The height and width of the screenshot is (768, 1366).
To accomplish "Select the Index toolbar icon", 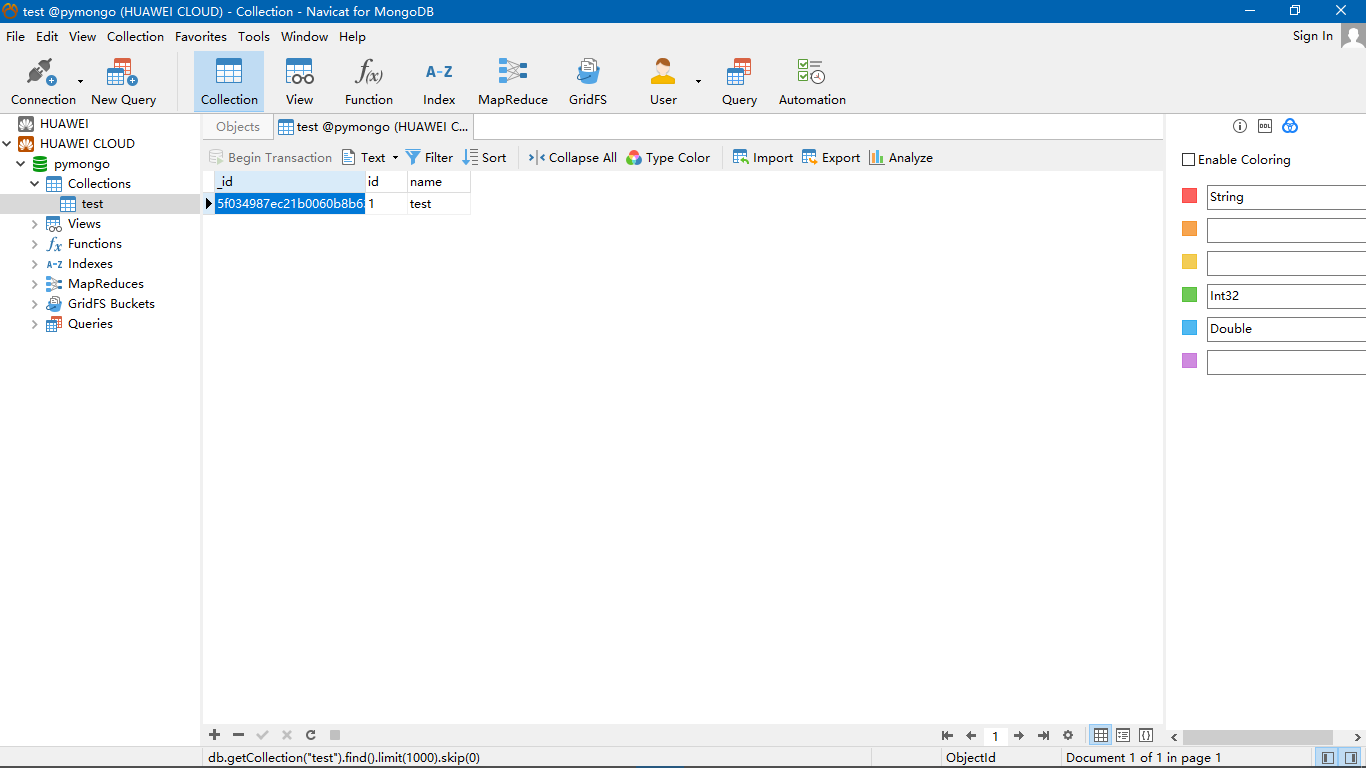I will tap(439, 81).
